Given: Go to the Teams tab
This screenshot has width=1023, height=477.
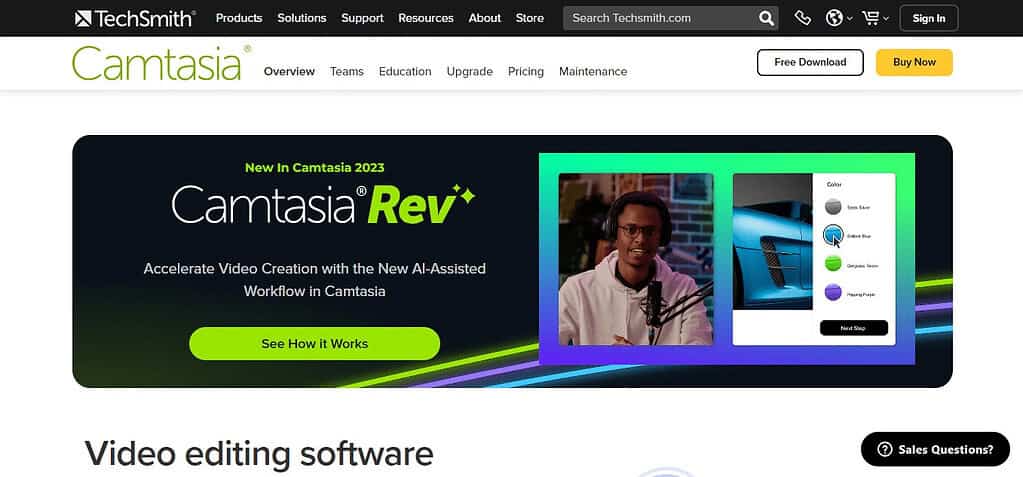Looking at the screenshot, I should (x=346, y=72).
